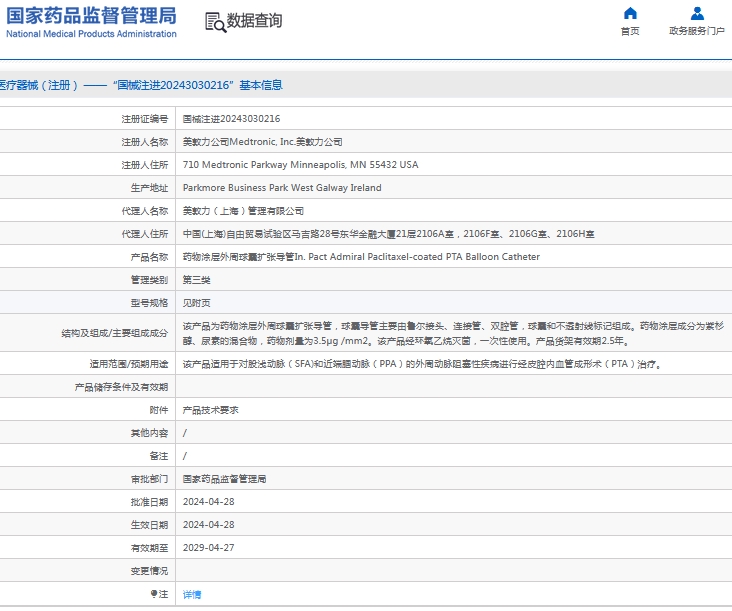Click the 备注 label cell

pos(88,456)
